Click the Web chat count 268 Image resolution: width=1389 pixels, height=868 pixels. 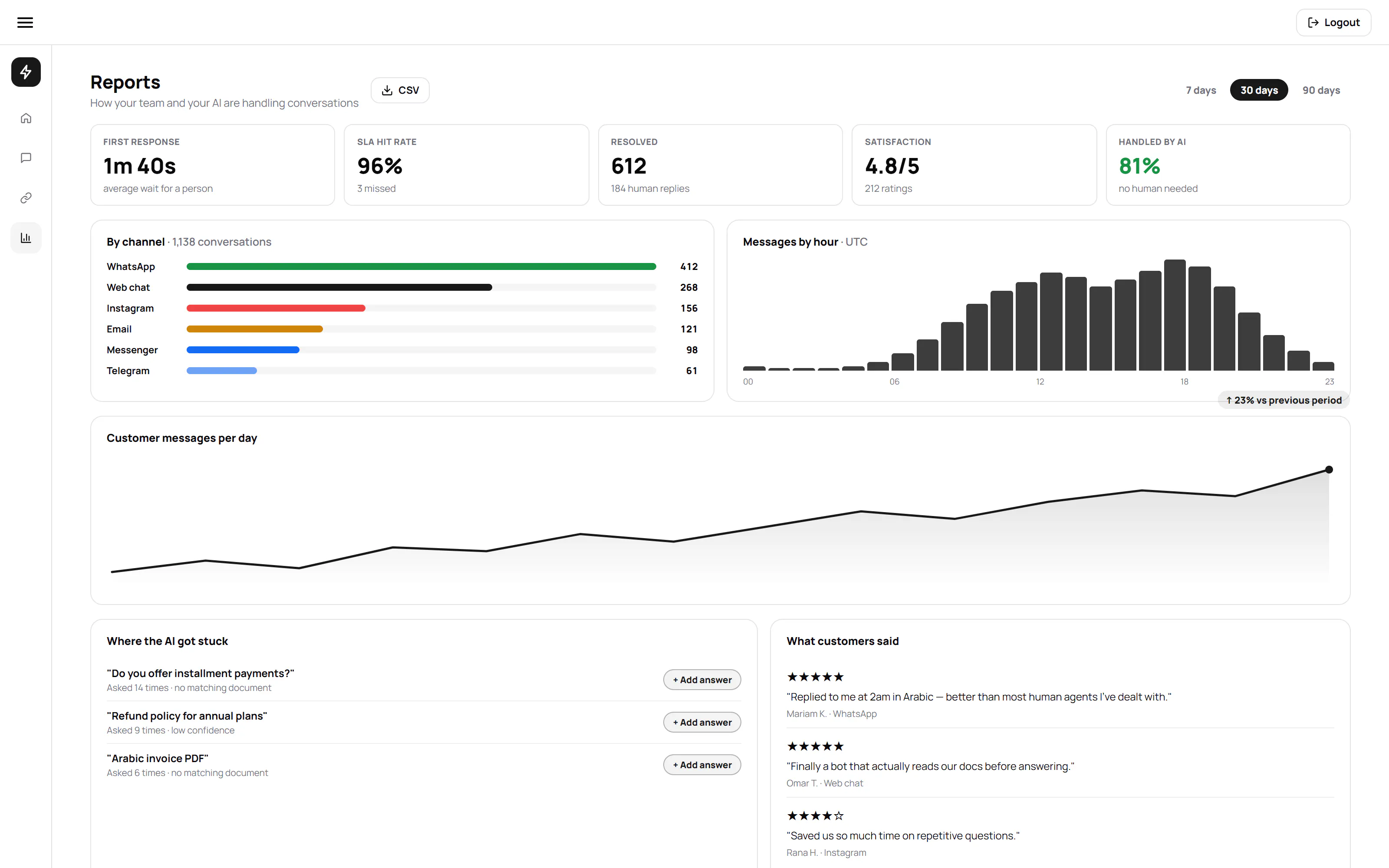(x=689, y=287)
